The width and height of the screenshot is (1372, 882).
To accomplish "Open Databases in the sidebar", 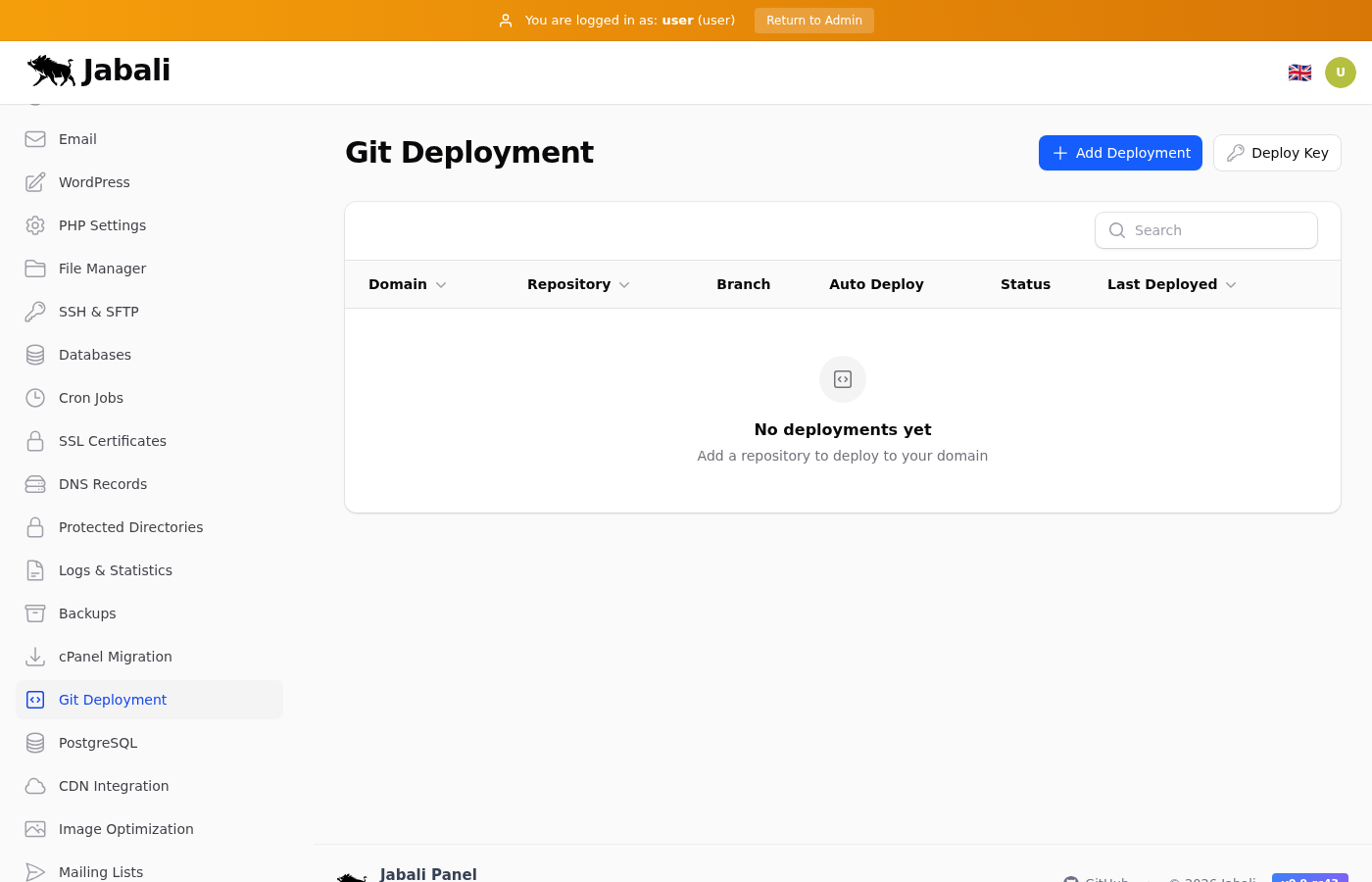I will (95, 355).
